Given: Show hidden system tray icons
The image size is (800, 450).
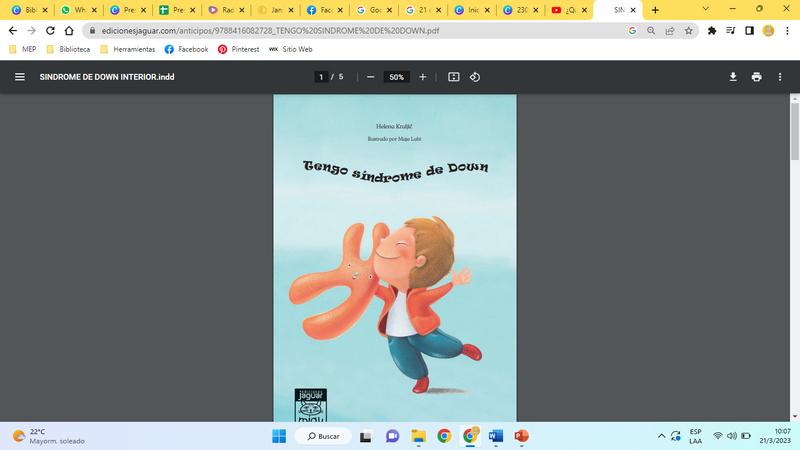Looking at the screenshot, I should point(661,436).
